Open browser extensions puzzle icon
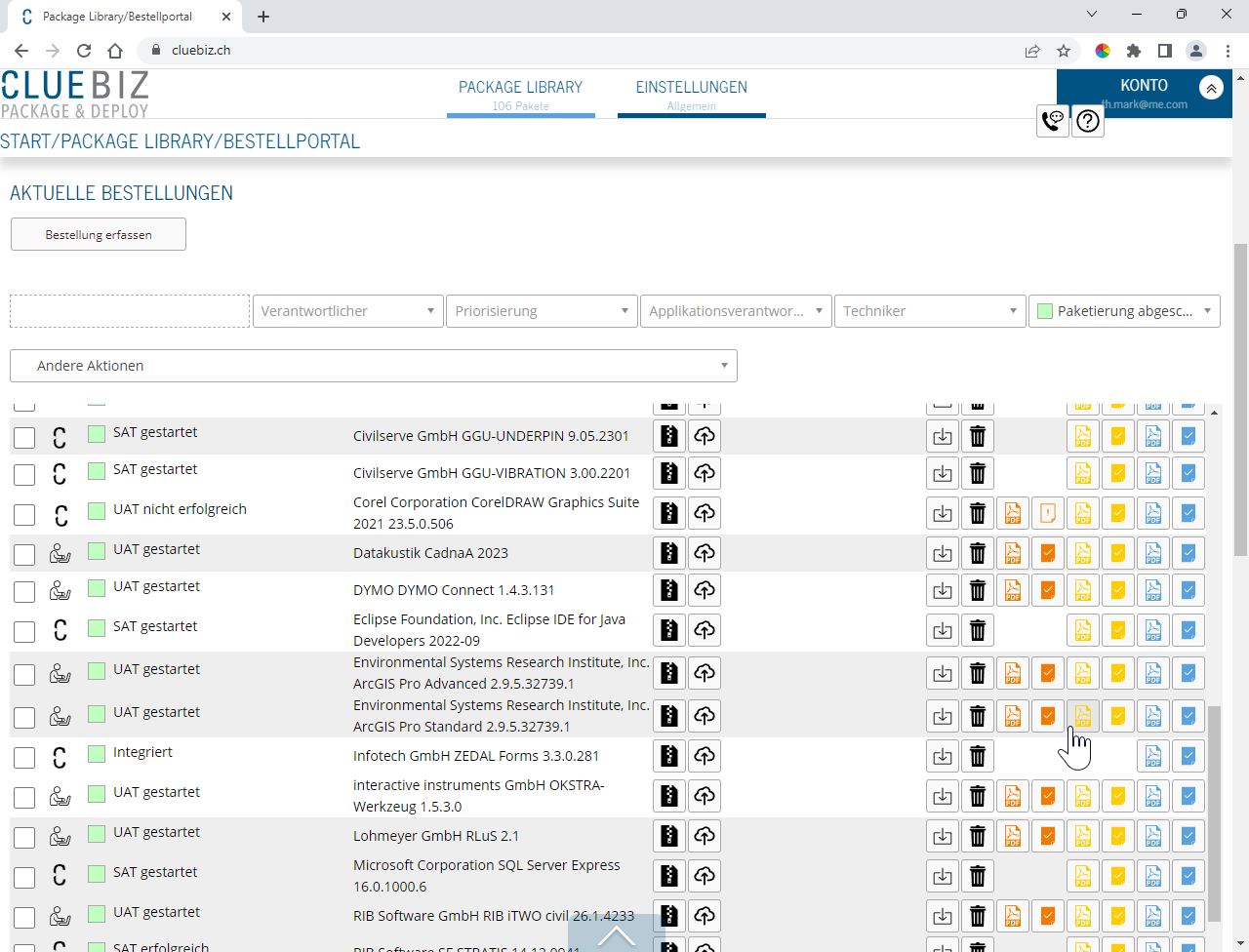Viewport: 1249px width, 952px height. 1133,51
